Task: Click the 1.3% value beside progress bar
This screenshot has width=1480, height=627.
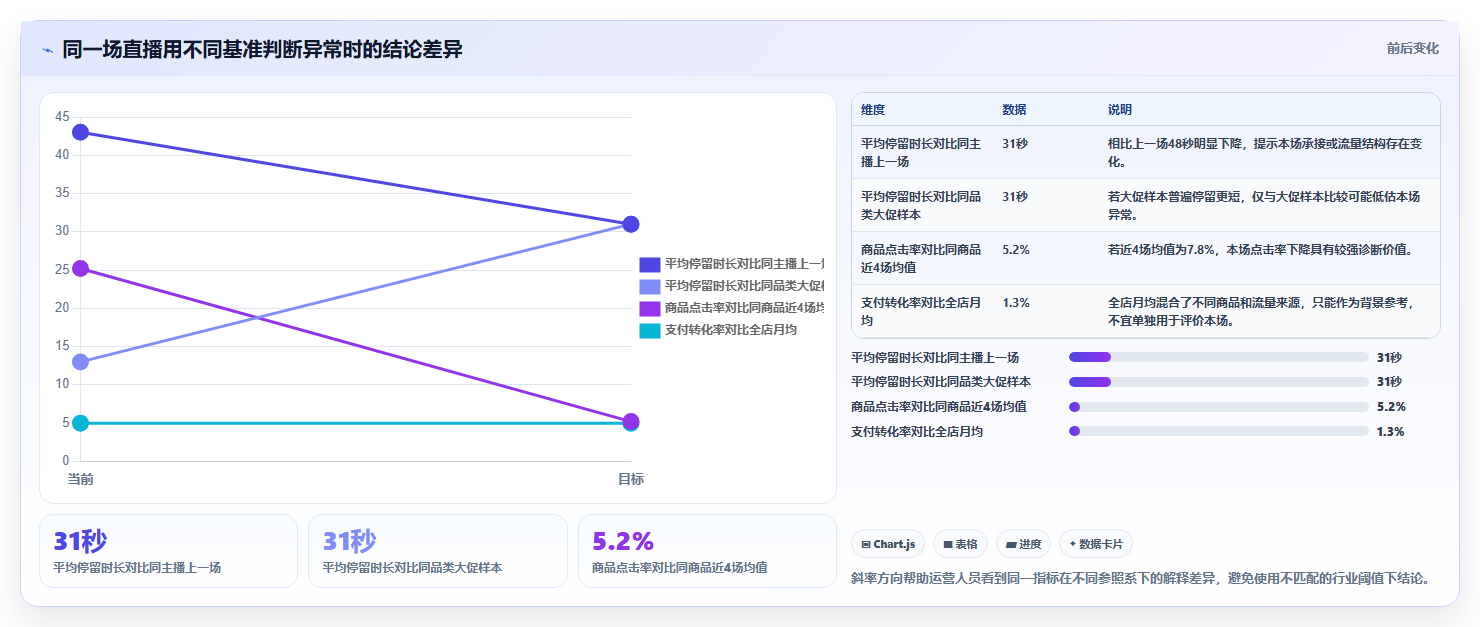Action: 1391,432
